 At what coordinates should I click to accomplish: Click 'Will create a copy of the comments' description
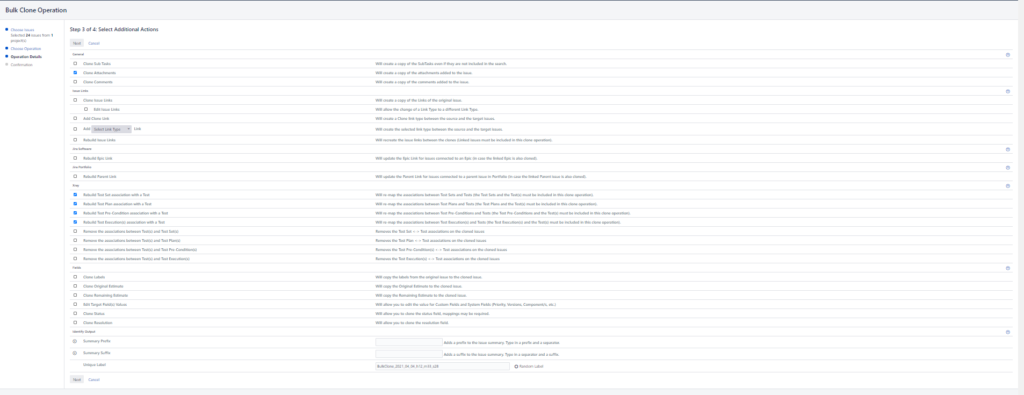[x=423, y=82]
